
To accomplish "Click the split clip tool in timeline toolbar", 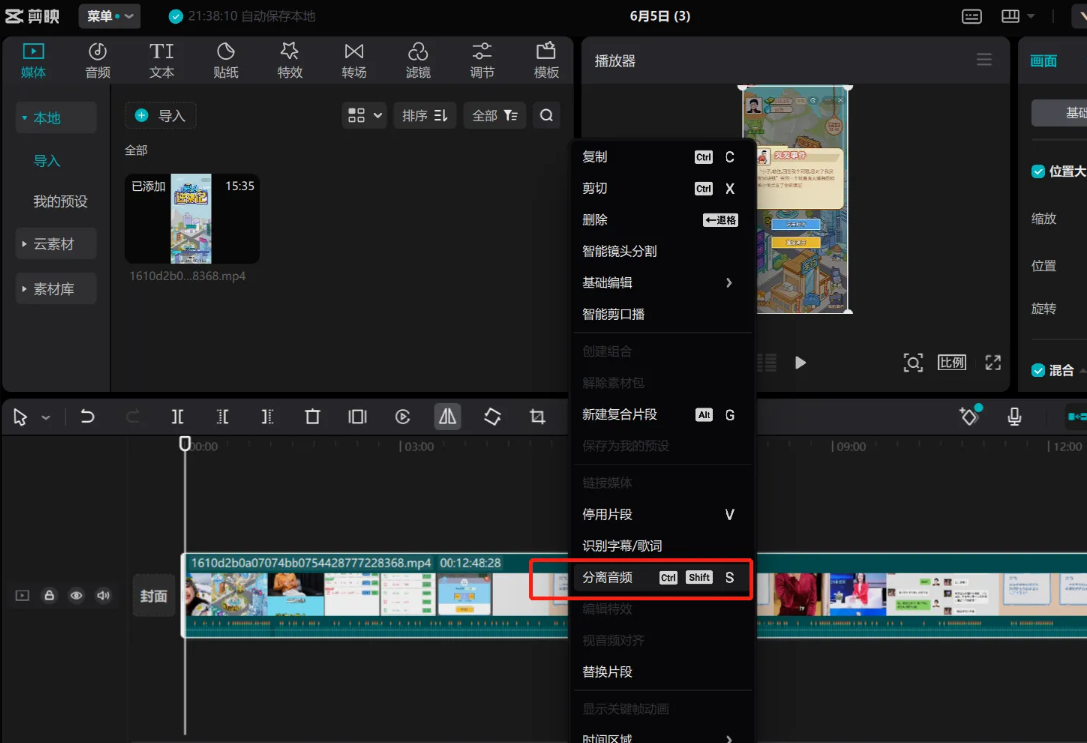I will click(x=177, y=417).
